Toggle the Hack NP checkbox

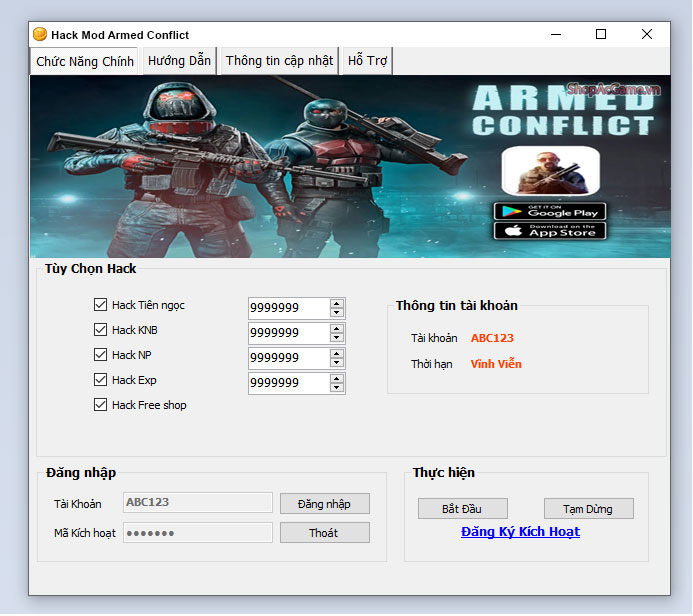pyautogui.click(x=100, y=355)
